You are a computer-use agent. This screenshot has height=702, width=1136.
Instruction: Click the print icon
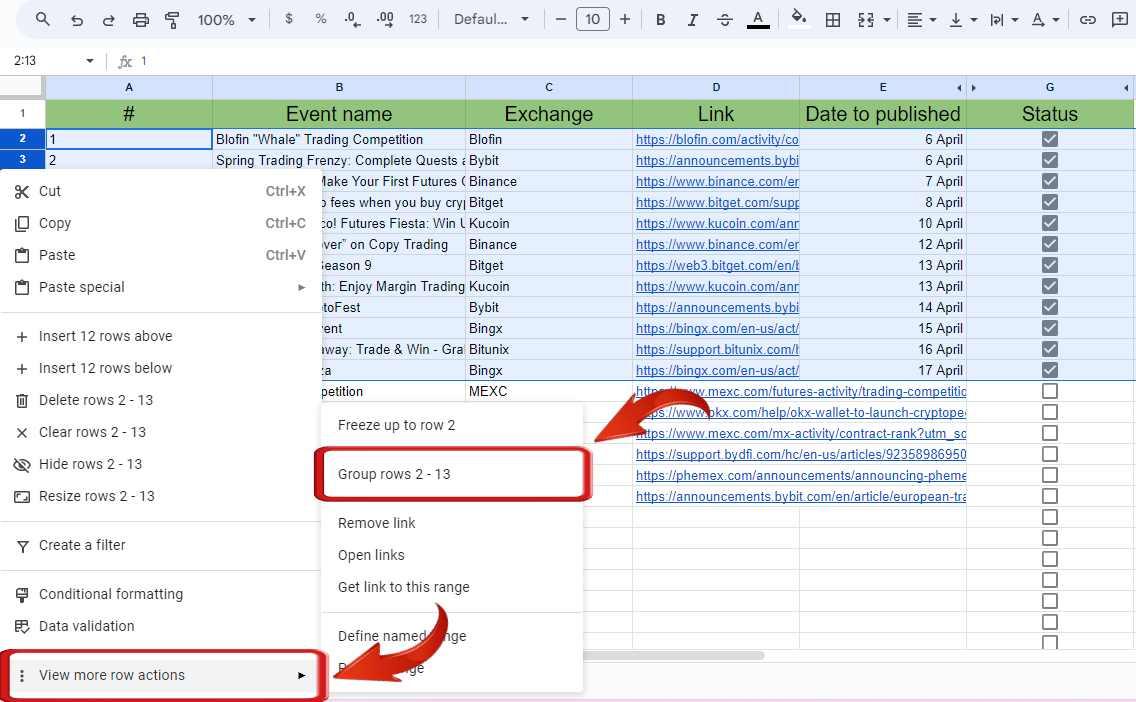pyautogui.click(x=141, y=20)
